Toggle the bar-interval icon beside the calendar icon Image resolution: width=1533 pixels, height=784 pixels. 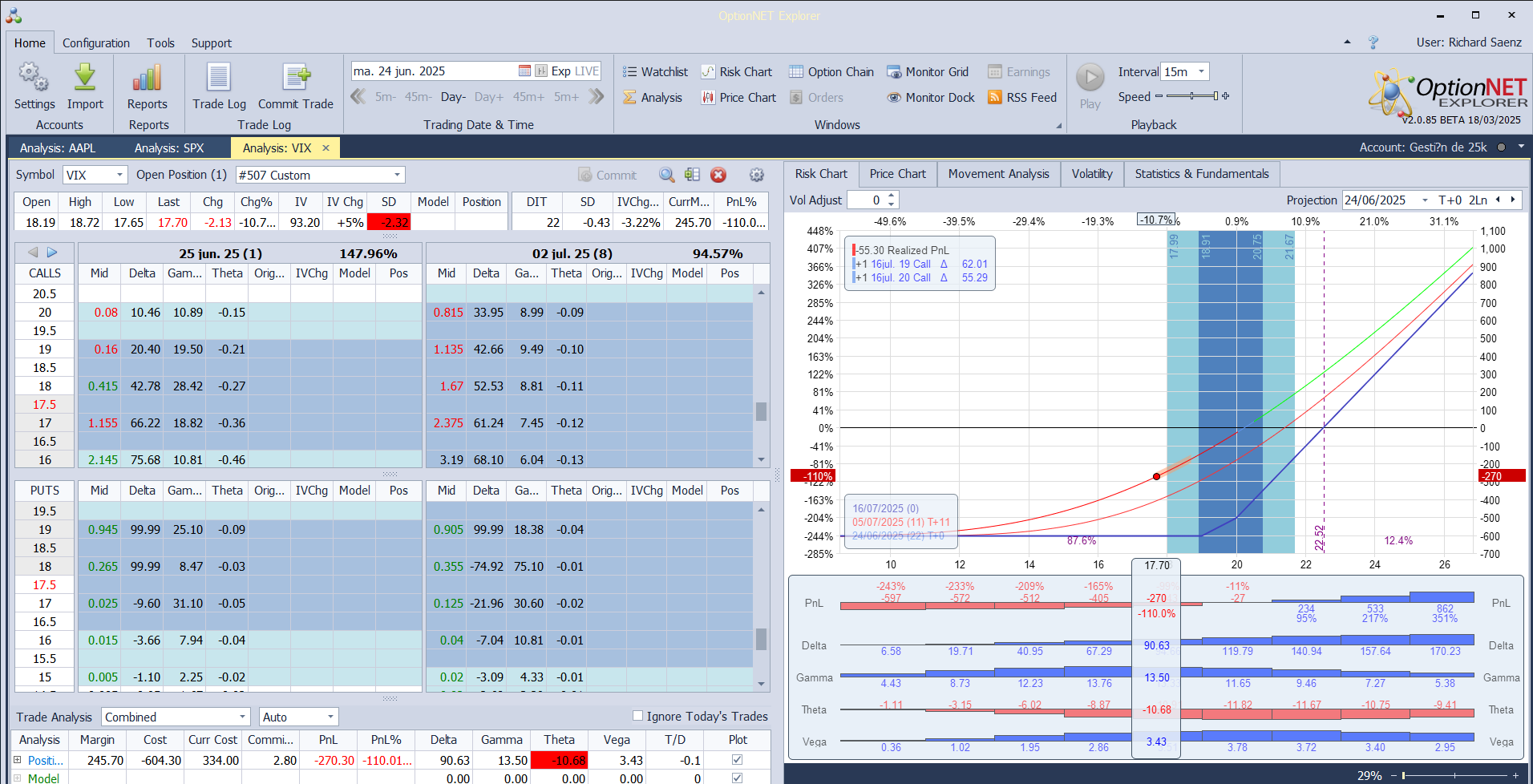tap(541, 71)
